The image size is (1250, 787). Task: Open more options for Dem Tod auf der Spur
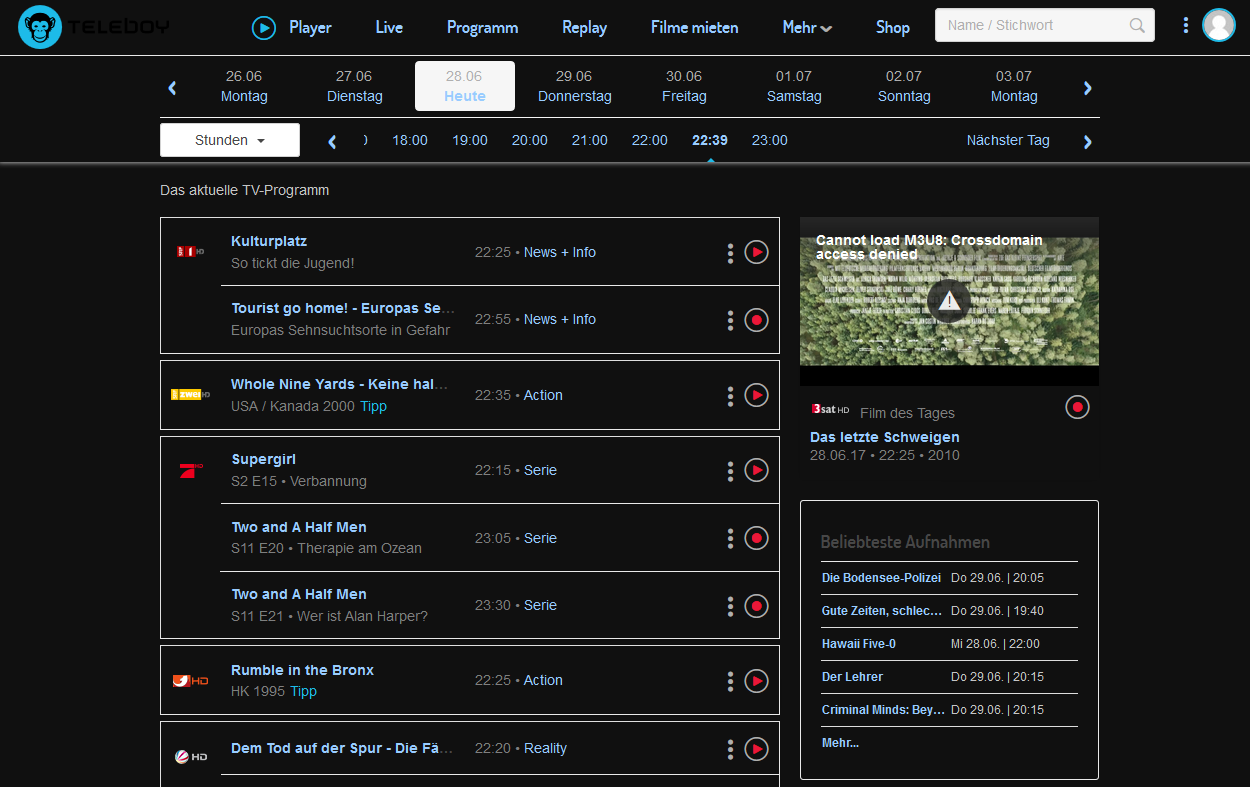[x=731, y=749]
